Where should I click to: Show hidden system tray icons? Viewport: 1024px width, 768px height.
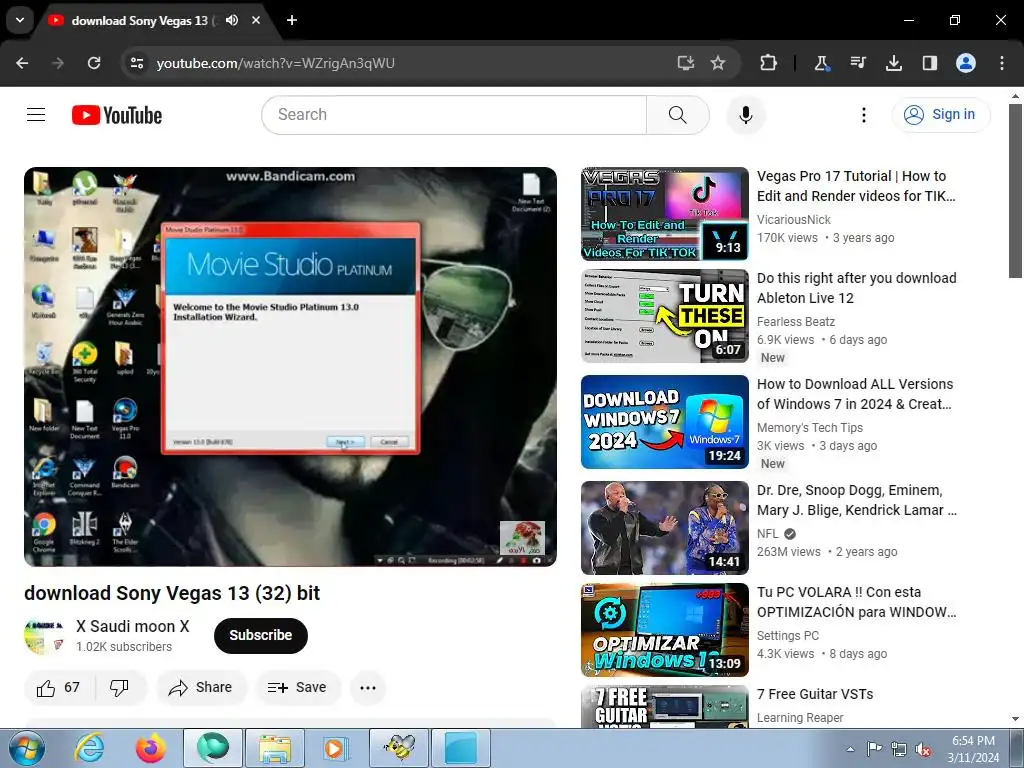[850, 749]
